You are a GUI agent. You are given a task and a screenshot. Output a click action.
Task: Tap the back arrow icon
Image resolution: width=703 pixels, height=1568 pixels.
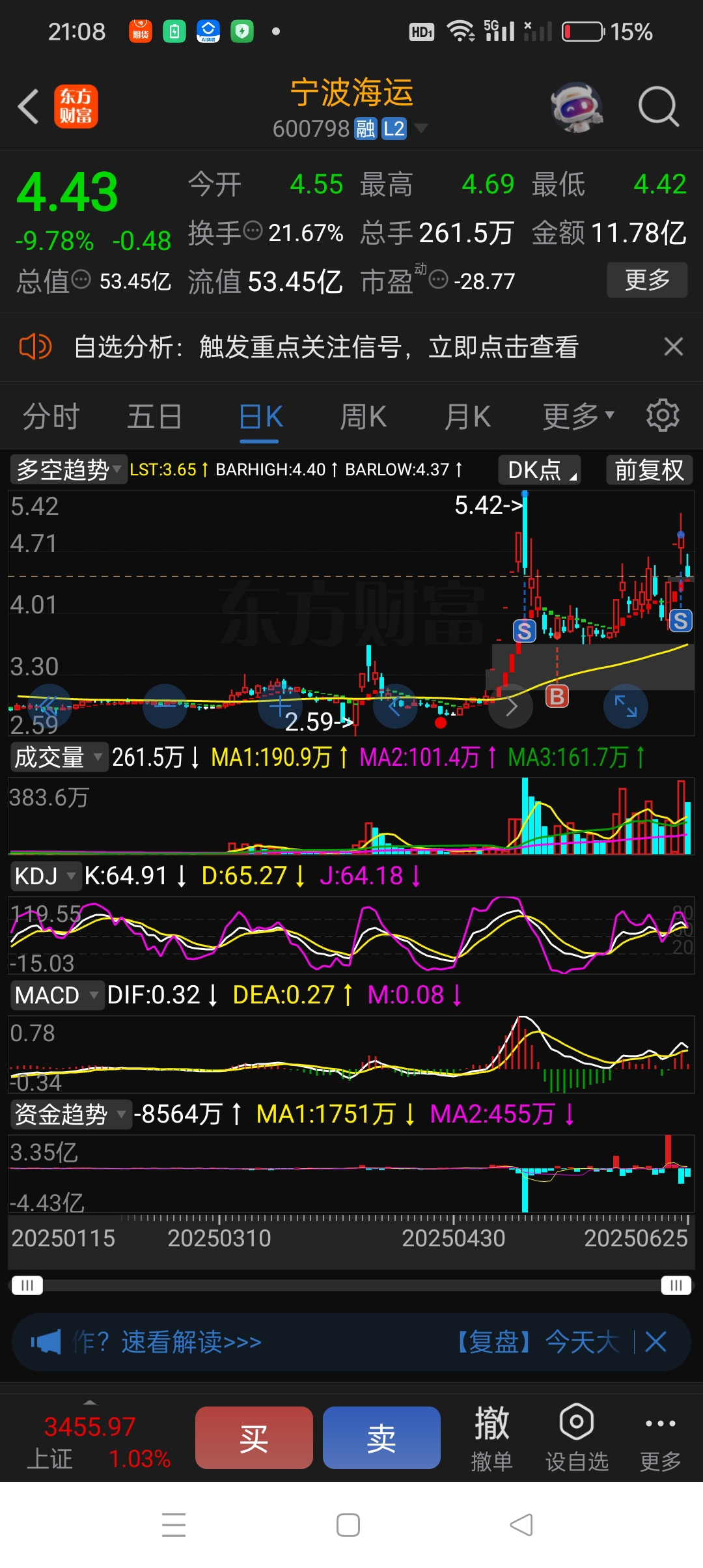(x=28, y=106)
